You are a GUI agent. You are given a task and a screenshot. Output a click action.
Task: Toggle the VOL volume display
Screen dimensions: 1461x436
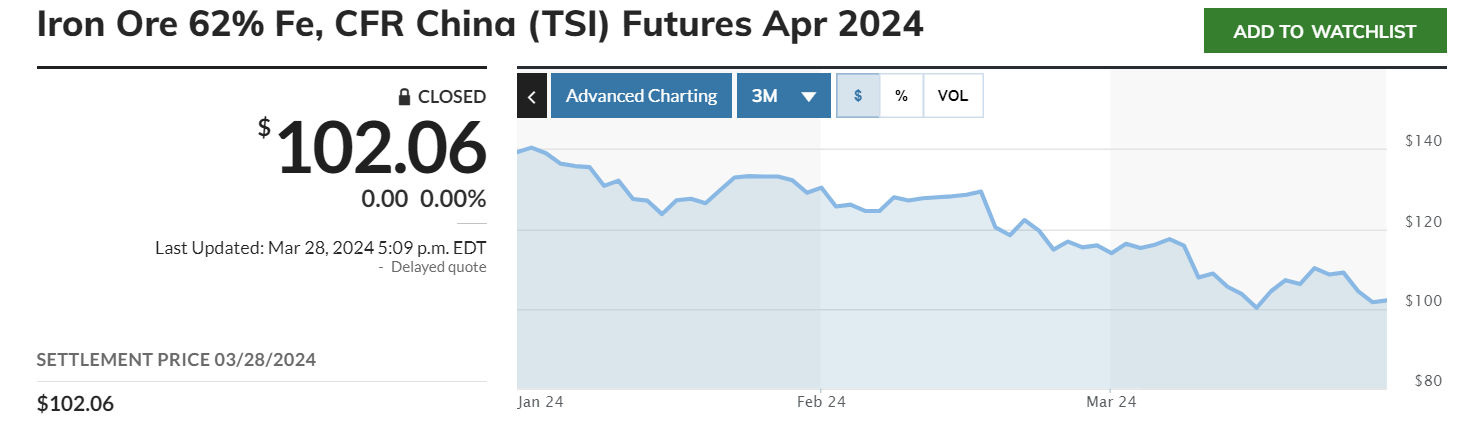953,96
